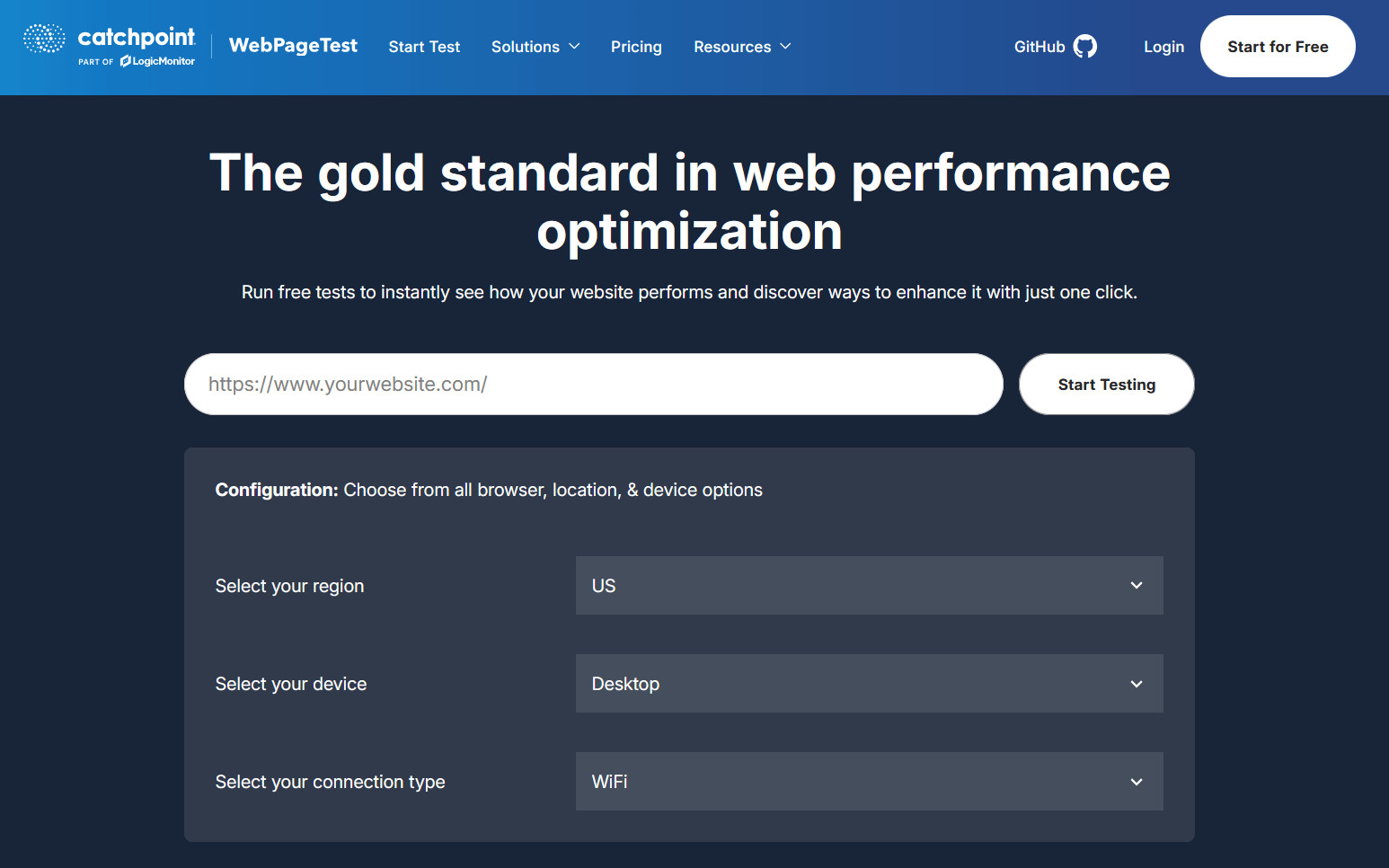Open the Solutions dropdown menu
This screenshot has width=1389, height=868.
526,46
